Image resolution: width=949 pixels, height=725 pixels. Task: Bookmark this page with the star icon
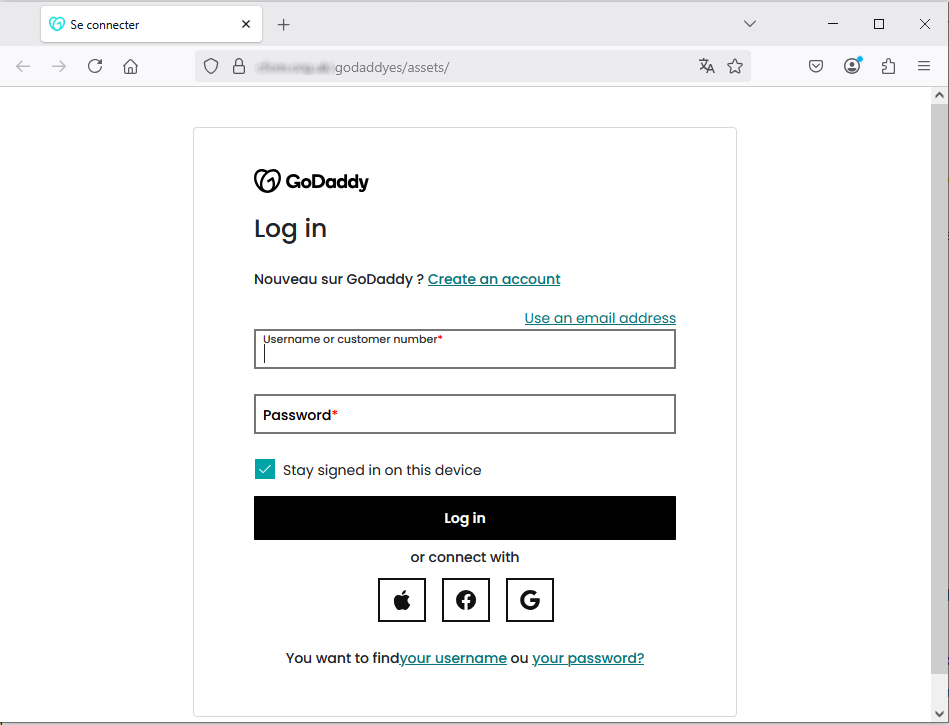pyautogui.click(x=735, y=66)
